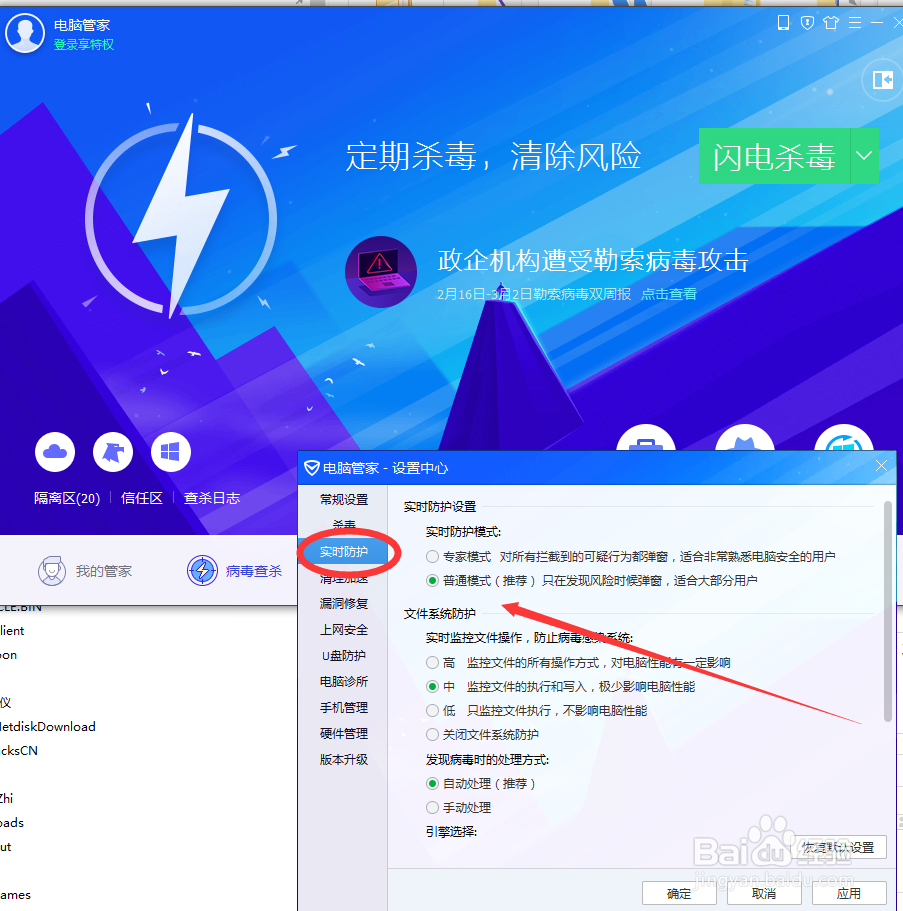Click the side panel exit arrow icon
Image resolution: width=903 pixels, height=911 pixels.
883,80
